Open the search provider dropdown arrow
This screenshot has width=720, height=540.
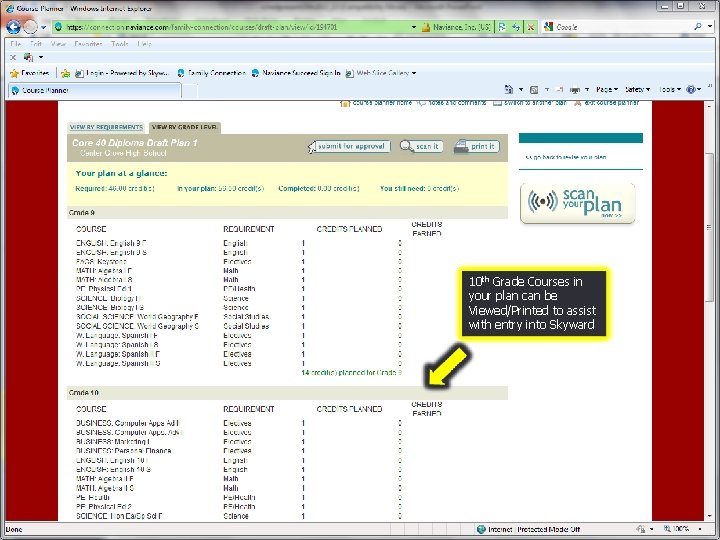[709, 27]
